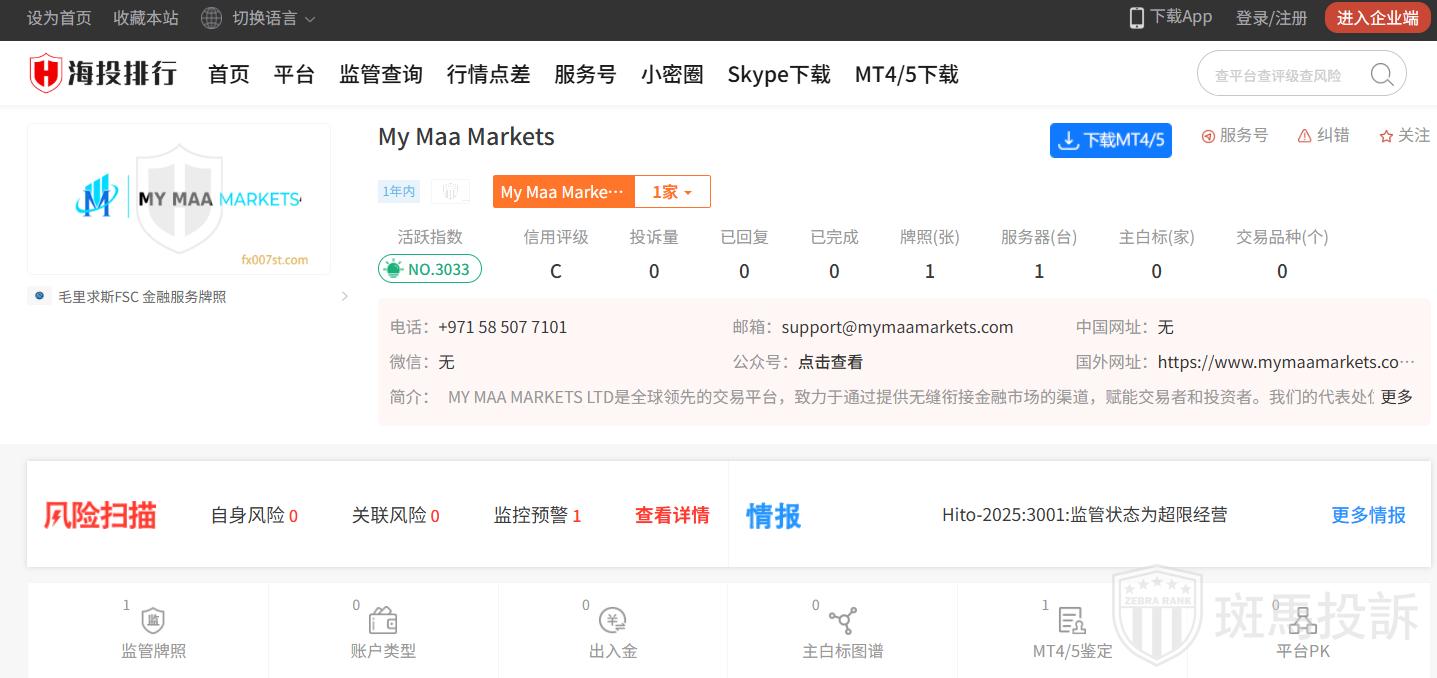Follow the broker with 关注 star
This screenshot has width=1437, height=678.
[x=1404, y=136]
